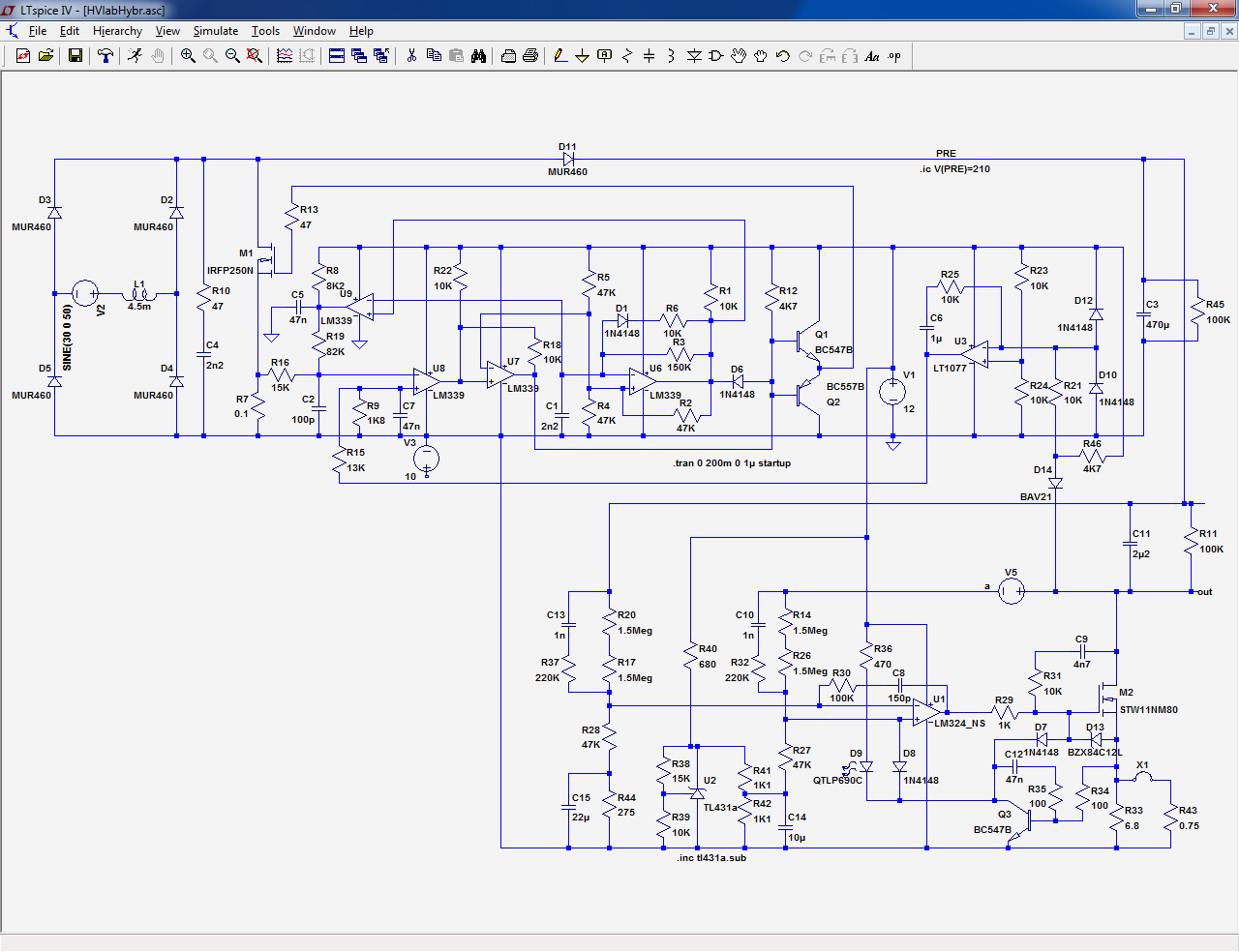Print the schematic
Image resolution: width=1239 pixels, height=952 pixels.
tap(530, 56)
